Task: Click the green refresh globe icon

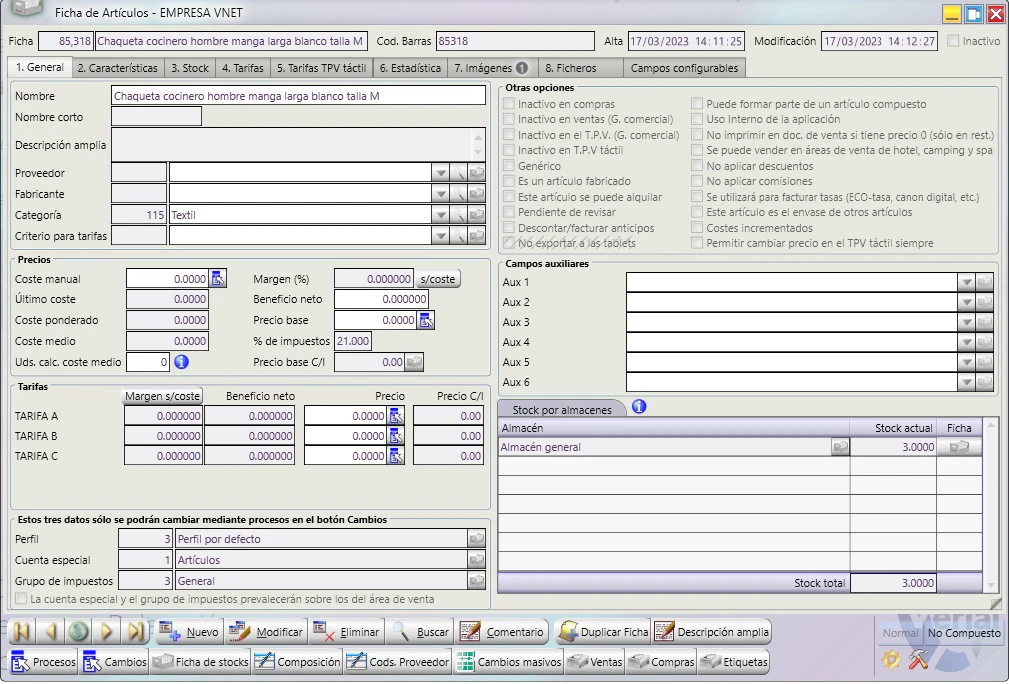Action: 79,632
